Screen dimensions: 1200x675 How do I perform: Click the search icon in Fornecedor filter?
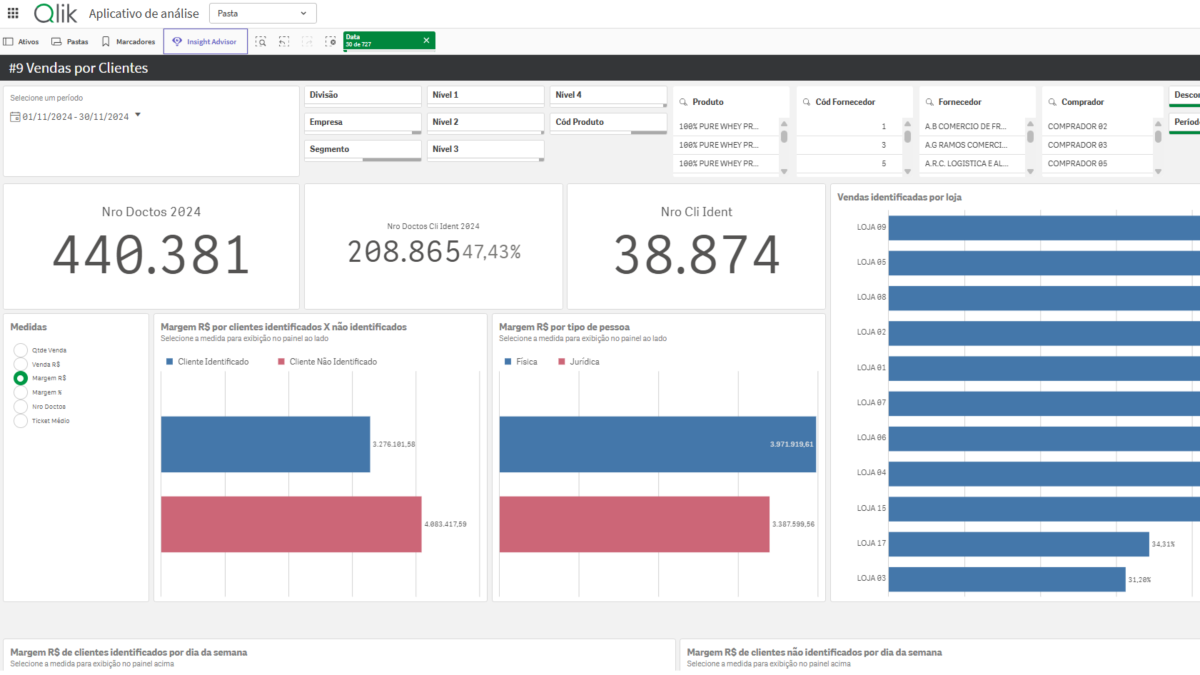coord(928,102)
